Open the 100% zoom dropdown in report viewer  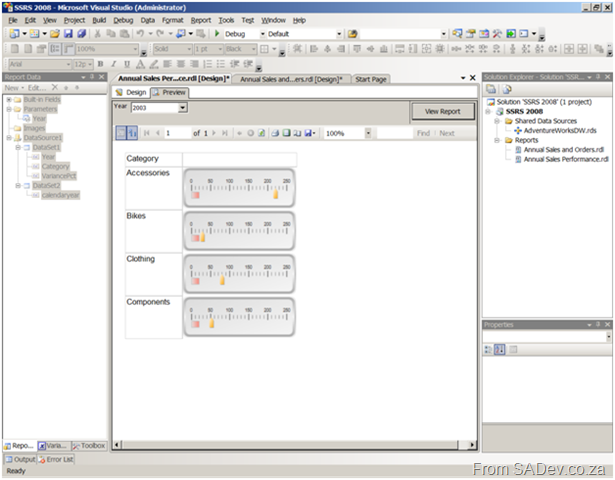pyautogui.click(x=368, y=133)
